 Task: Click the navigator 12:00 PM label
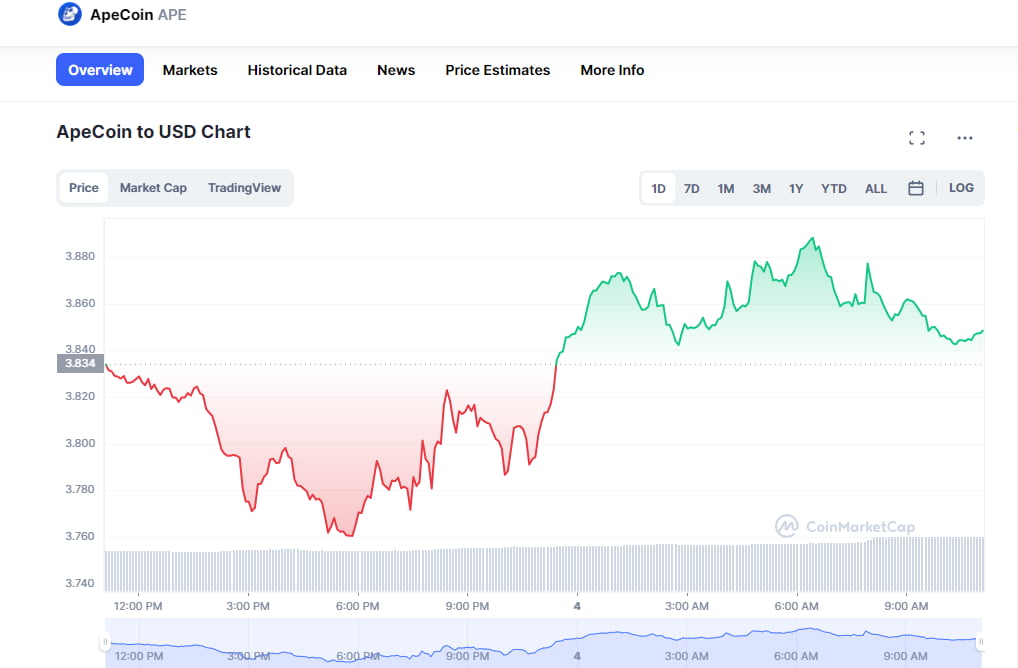pos(138,656)
